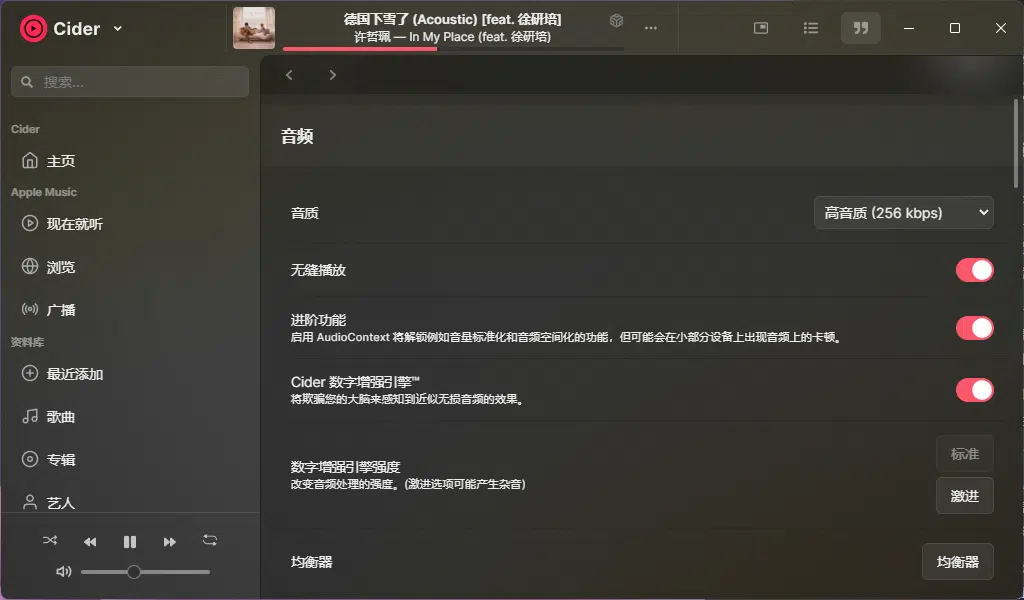Skip to the previous track

pos(90,541)
